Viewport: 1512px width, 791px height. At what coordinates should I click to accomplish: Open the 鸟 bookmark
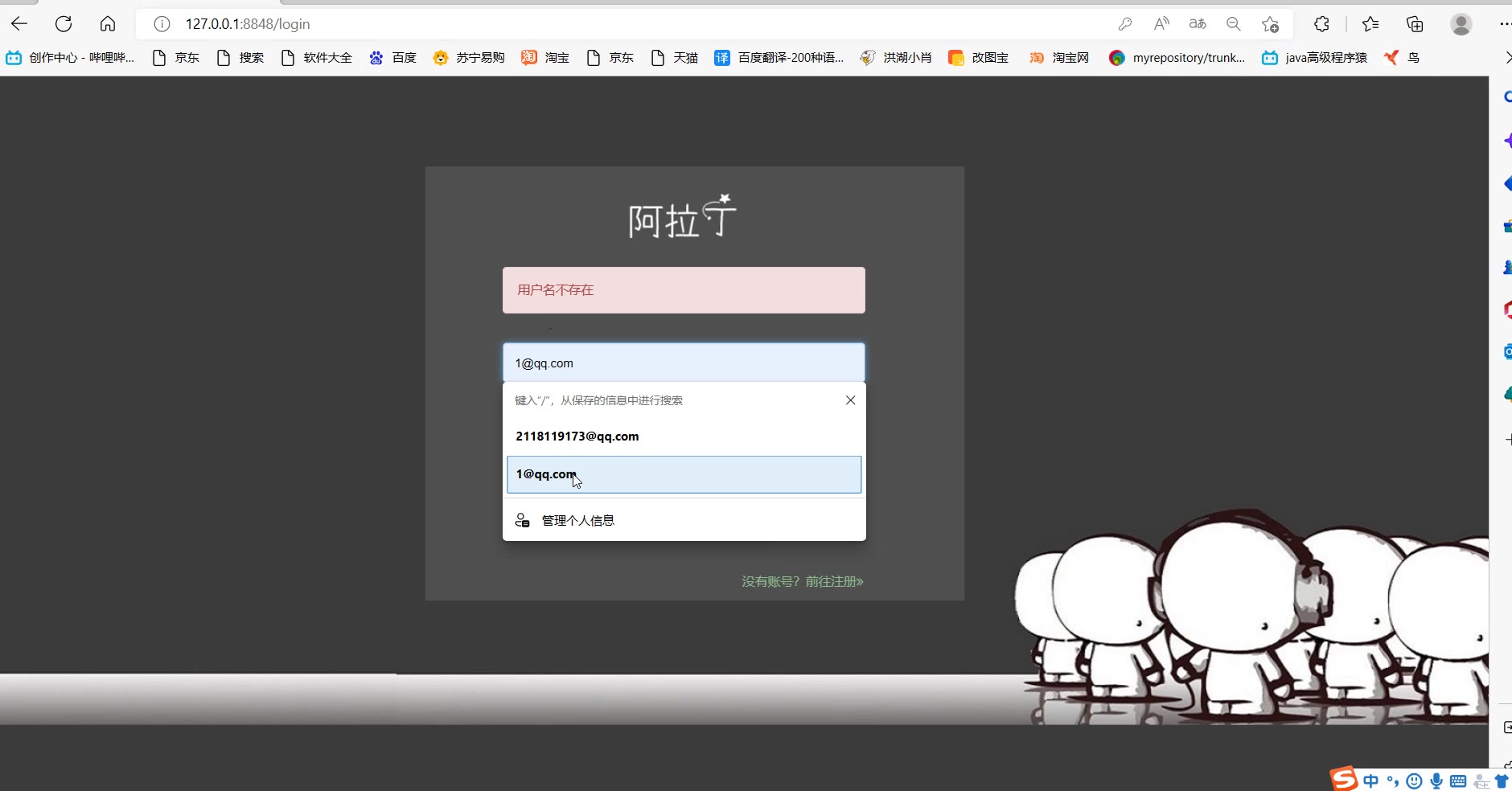(x=1402, y=57)
